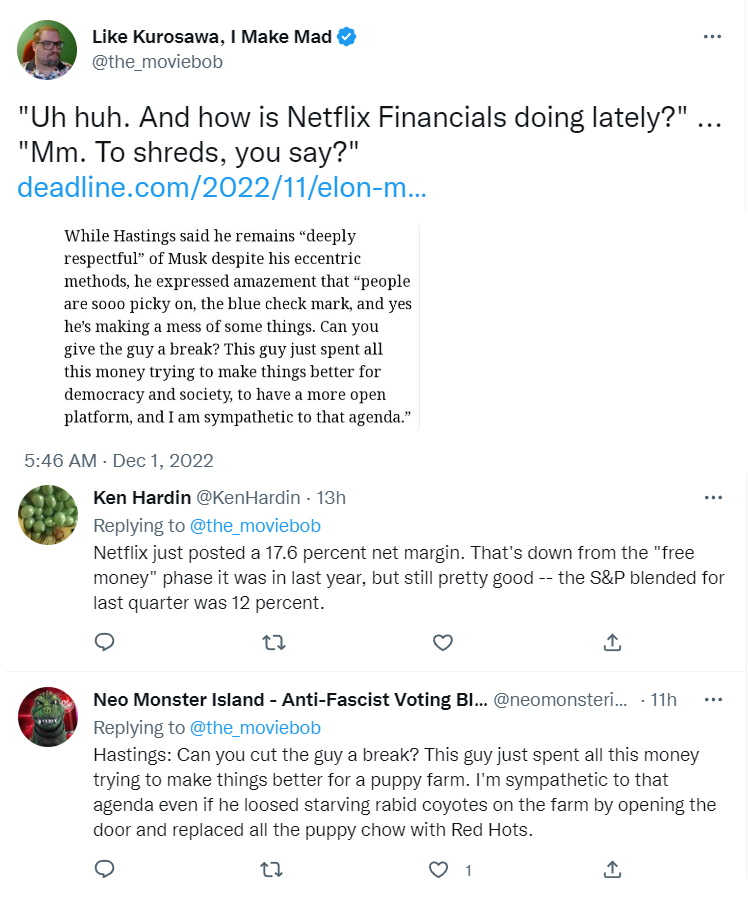Image resolution: width=748 pixels, height=907 pixels.
Task: Reply to Ken Hardin's tweet
Action: pyautogui.click(x=104, y=642)
